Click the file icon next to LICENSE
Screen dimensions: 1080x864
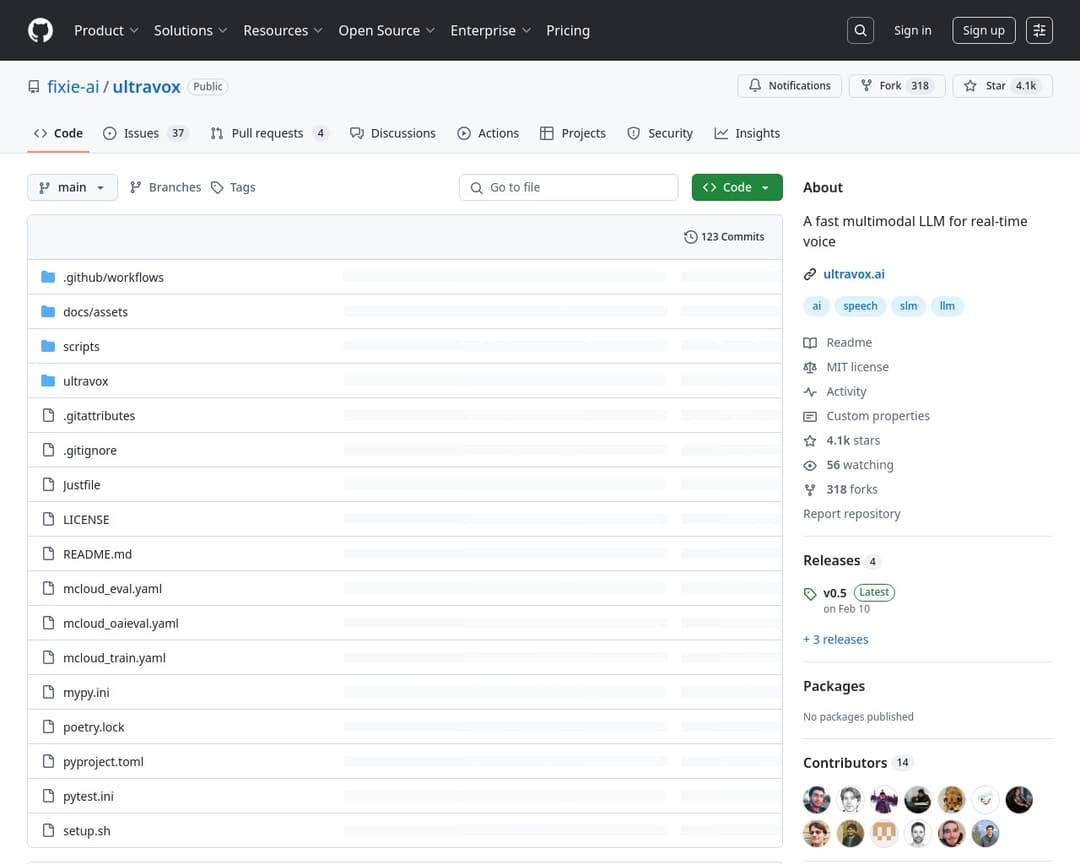tap(48, 519)
